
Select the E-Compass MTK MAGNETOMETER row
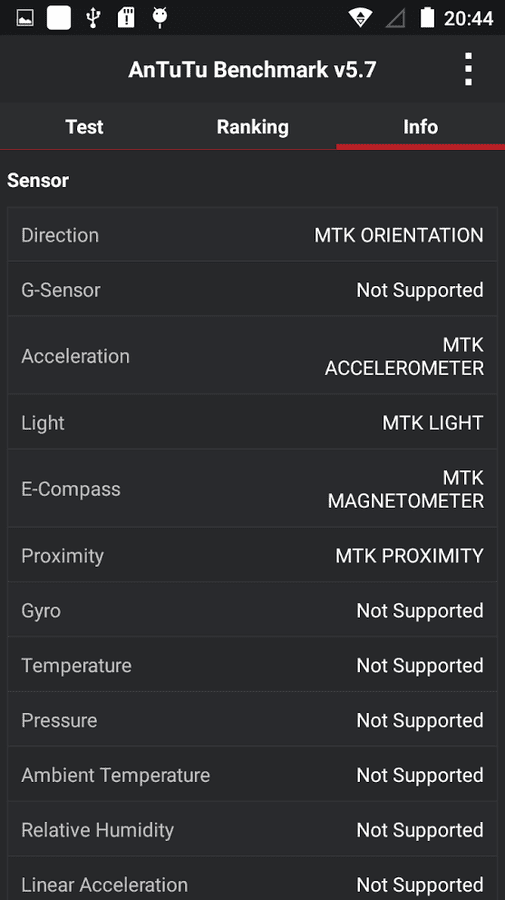click(252, 489)
